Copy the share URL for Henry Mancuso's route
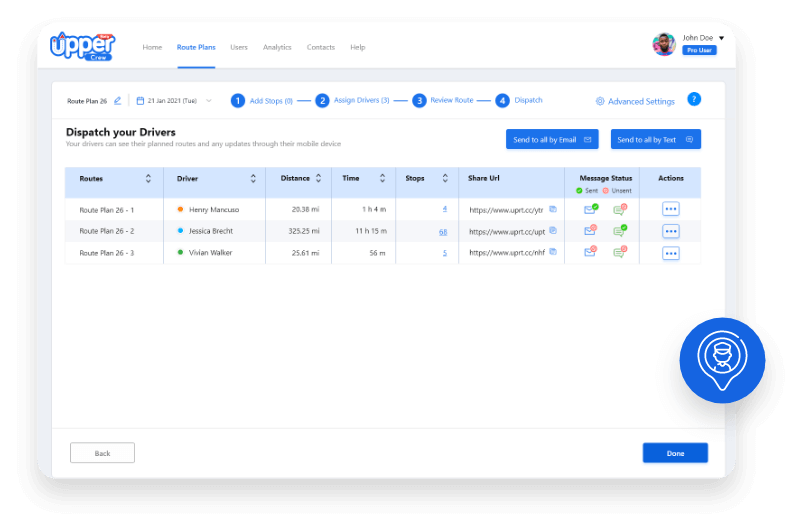803x531 pixels. [553, 209]
